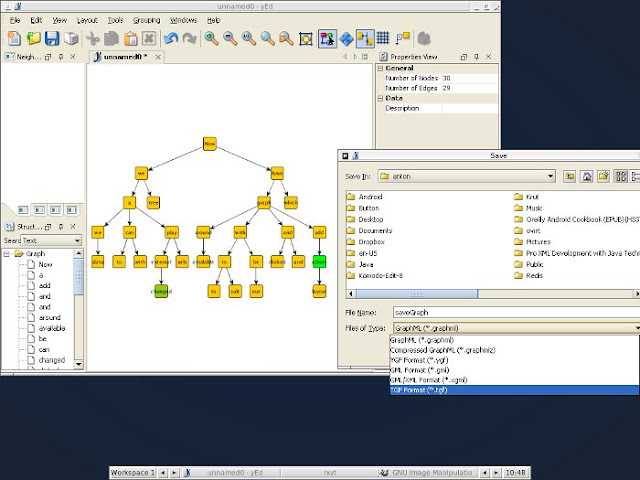Select the area zoom magnifier tool
This screenshot has height=480, width=640.
pyautogui.click(x=268, y=39)
